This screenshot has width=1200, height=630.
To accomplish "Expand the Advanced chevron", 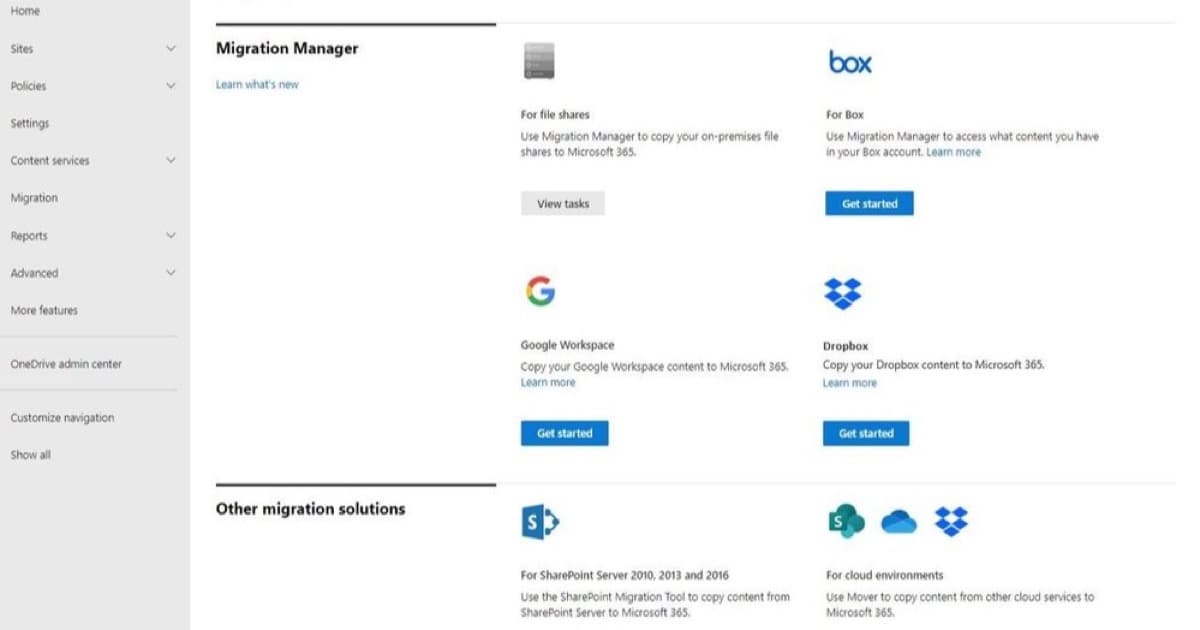I will pos(170,272).
